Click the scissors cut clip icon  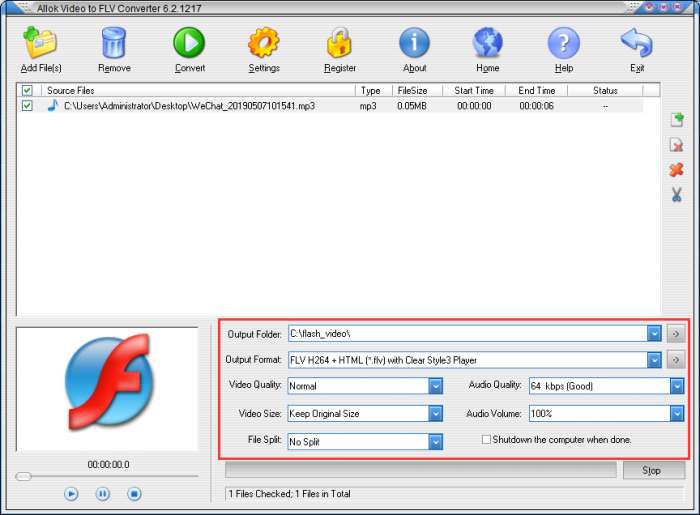[x=677, y=195]
